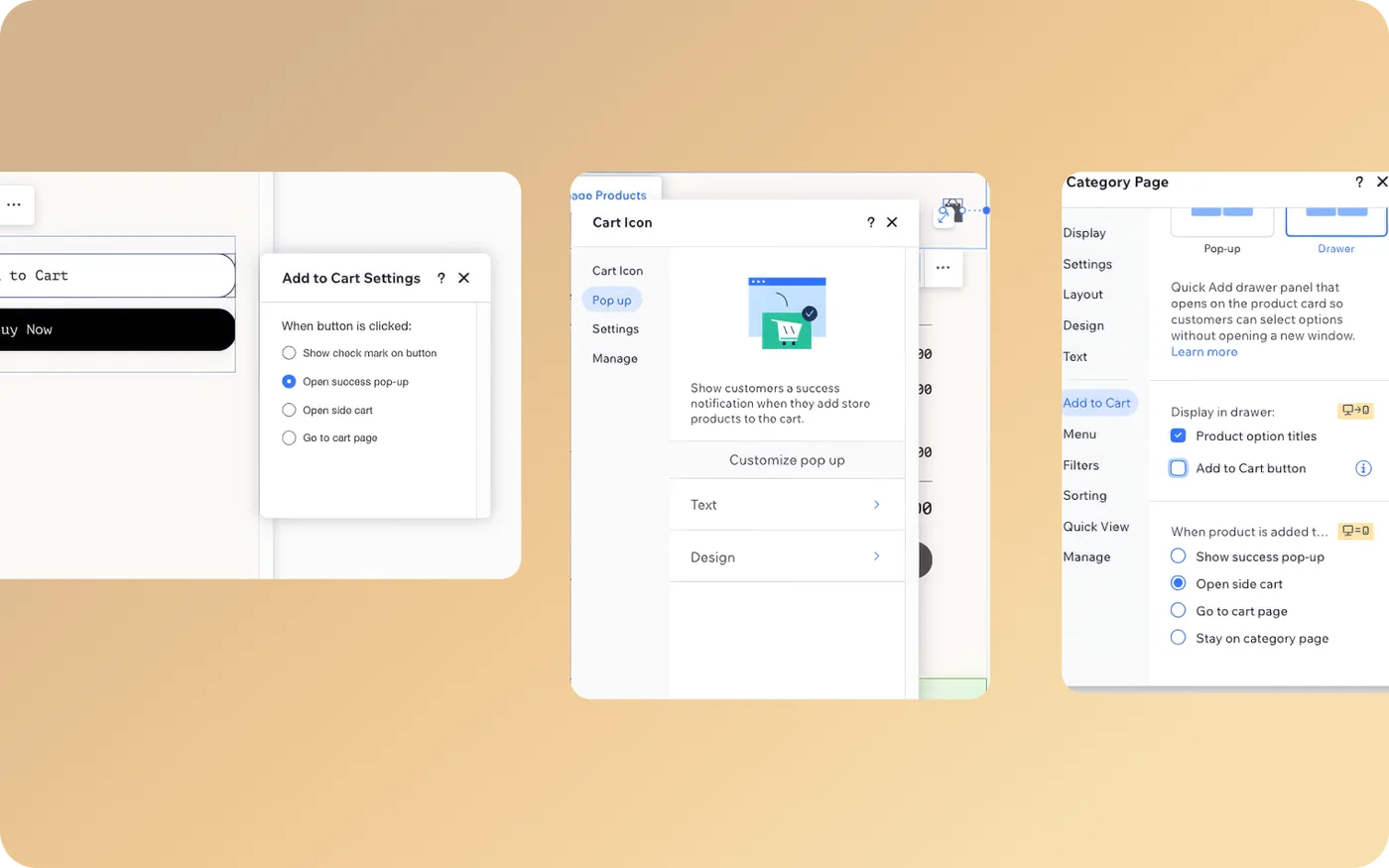Click the device badge next to When product is added

click(x=1355, y=532)
